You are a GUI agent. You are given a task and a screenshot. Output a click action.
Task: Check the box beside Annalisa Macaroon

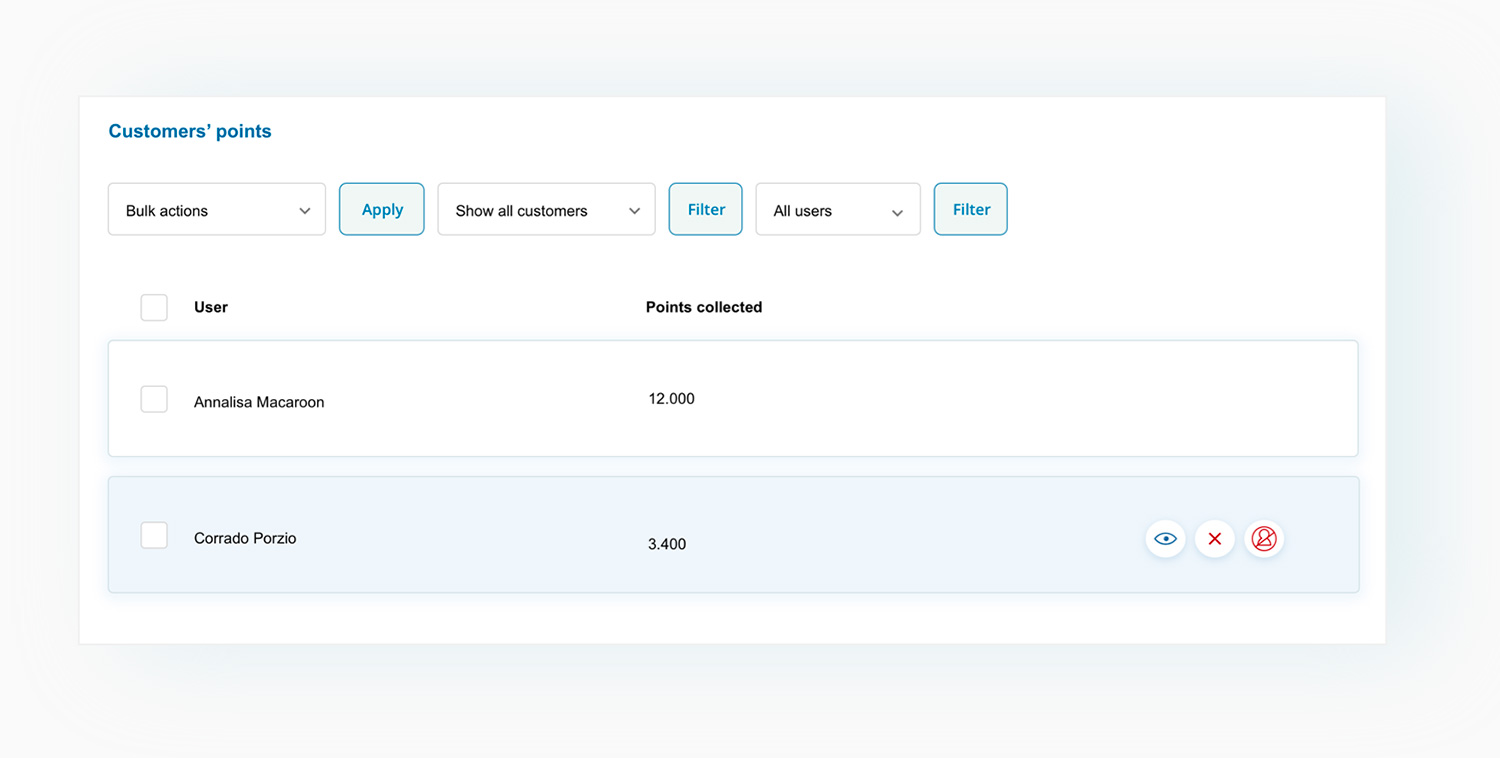coord(154,399)
